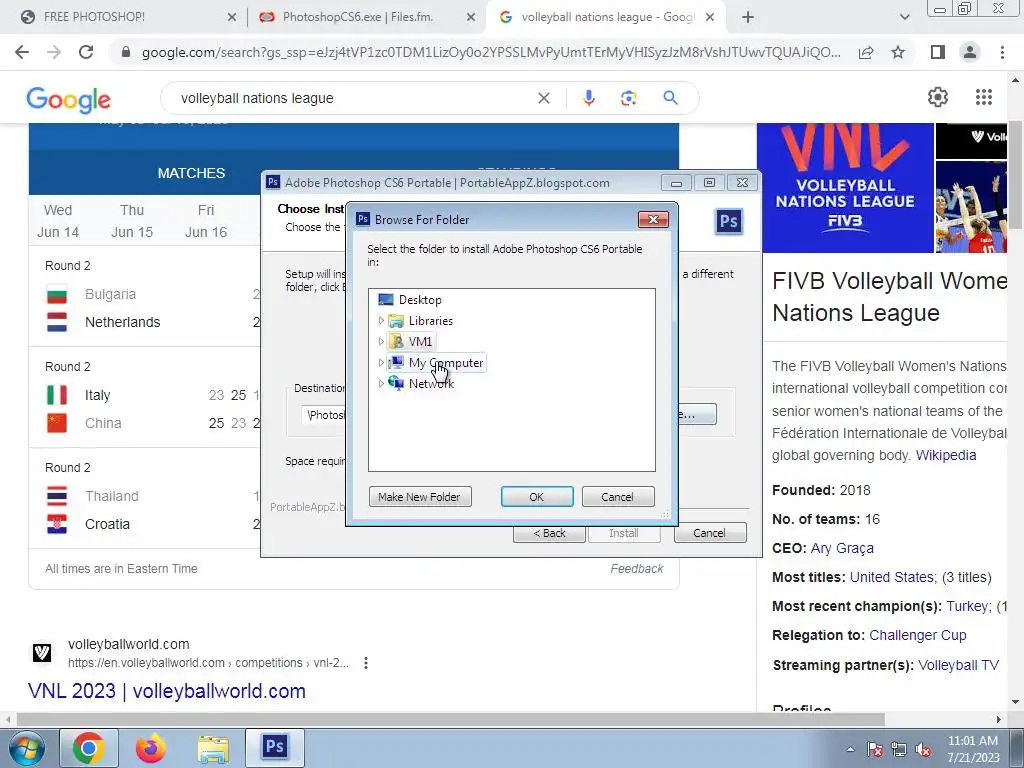
Task: Open the Windows Start menu
Action: click(26, 749)
